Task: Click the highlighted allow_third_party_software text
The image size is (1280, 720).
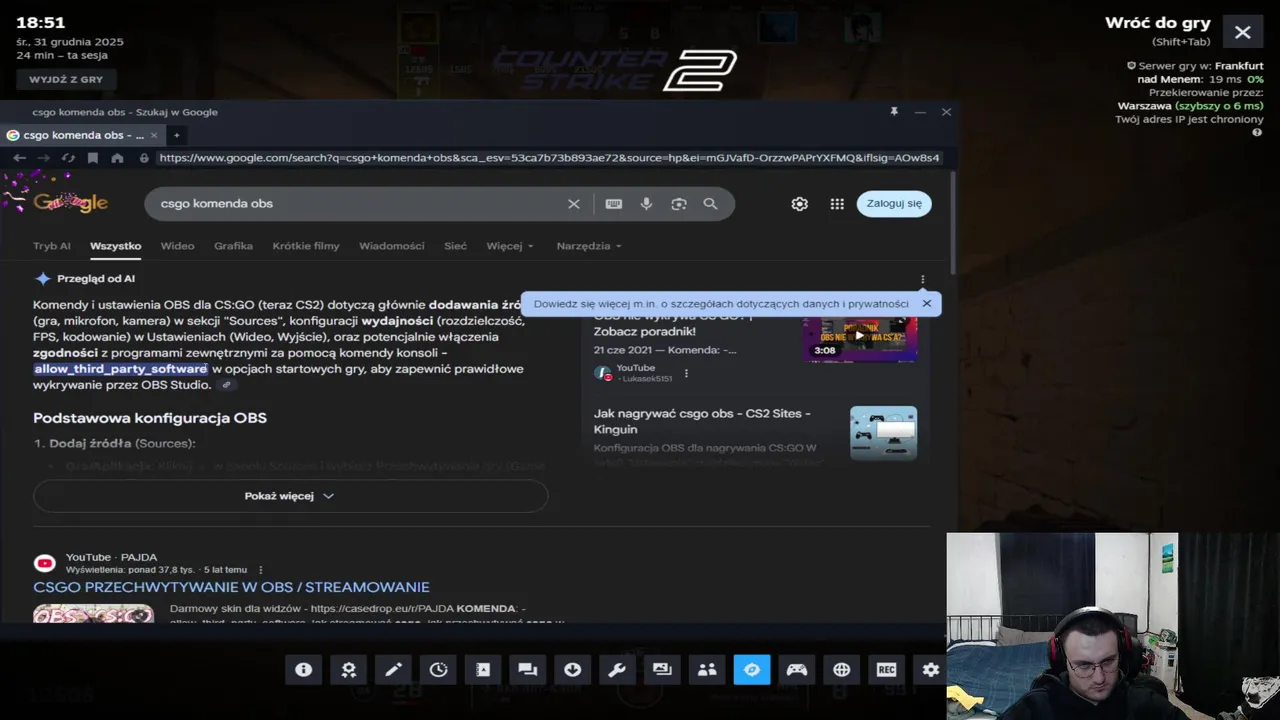Action: [x=121, y=369]
